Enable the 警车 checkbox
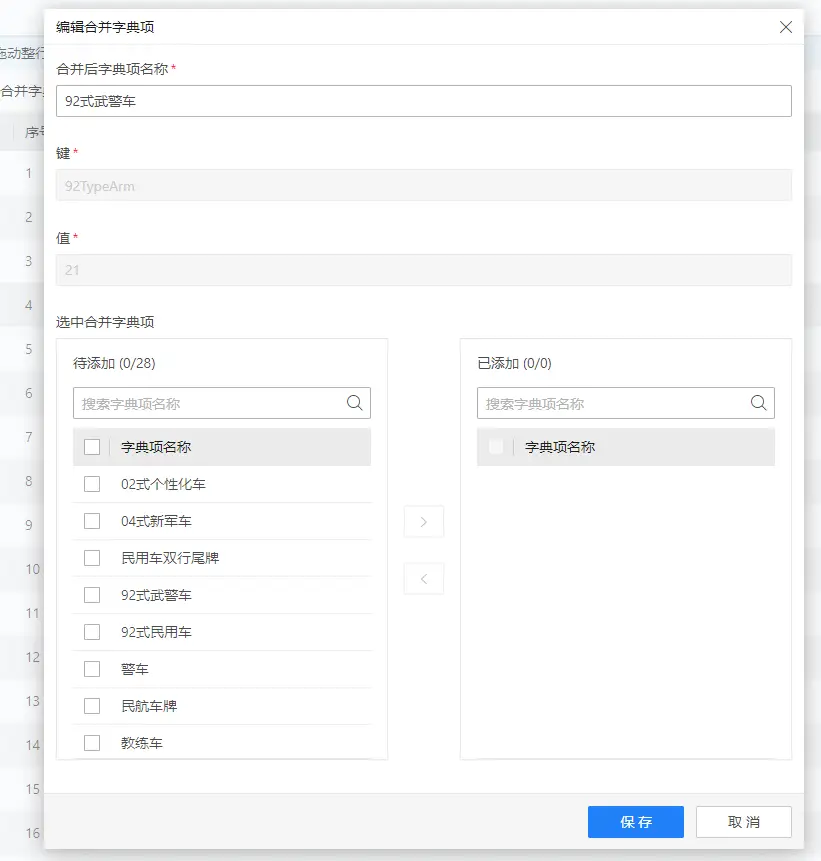Image resolution: width=821 pixels, height=861 pixels. (x=92, y=669)
